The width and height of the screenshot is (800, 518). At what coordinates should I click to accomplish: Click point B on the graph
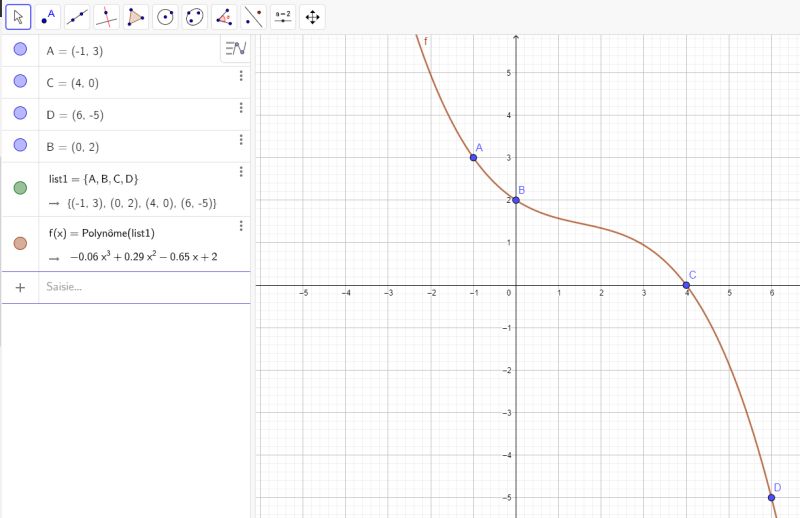[x=516, y=200]
